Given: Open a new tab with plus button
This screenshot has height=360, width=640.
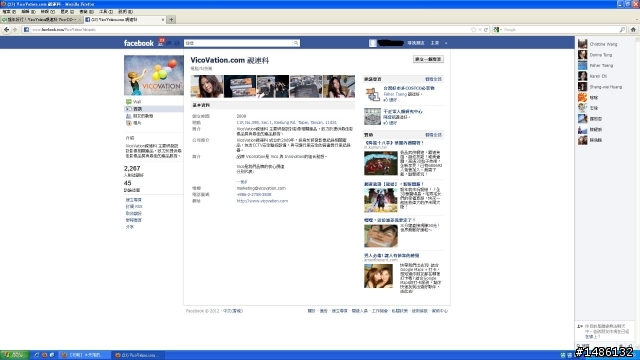Looking at the screenshot, I should pos(171,19).
